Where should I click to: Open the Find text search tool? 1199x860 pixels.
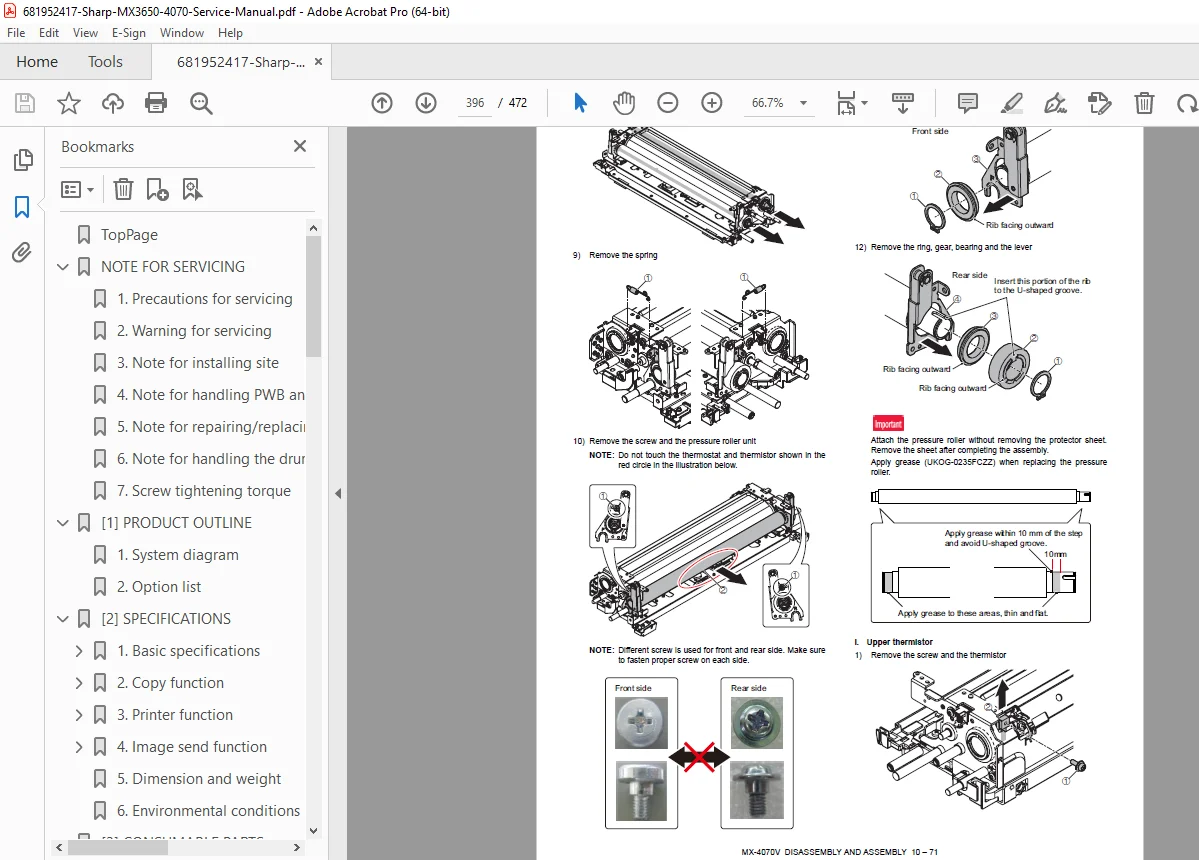[x=201, y=102]
